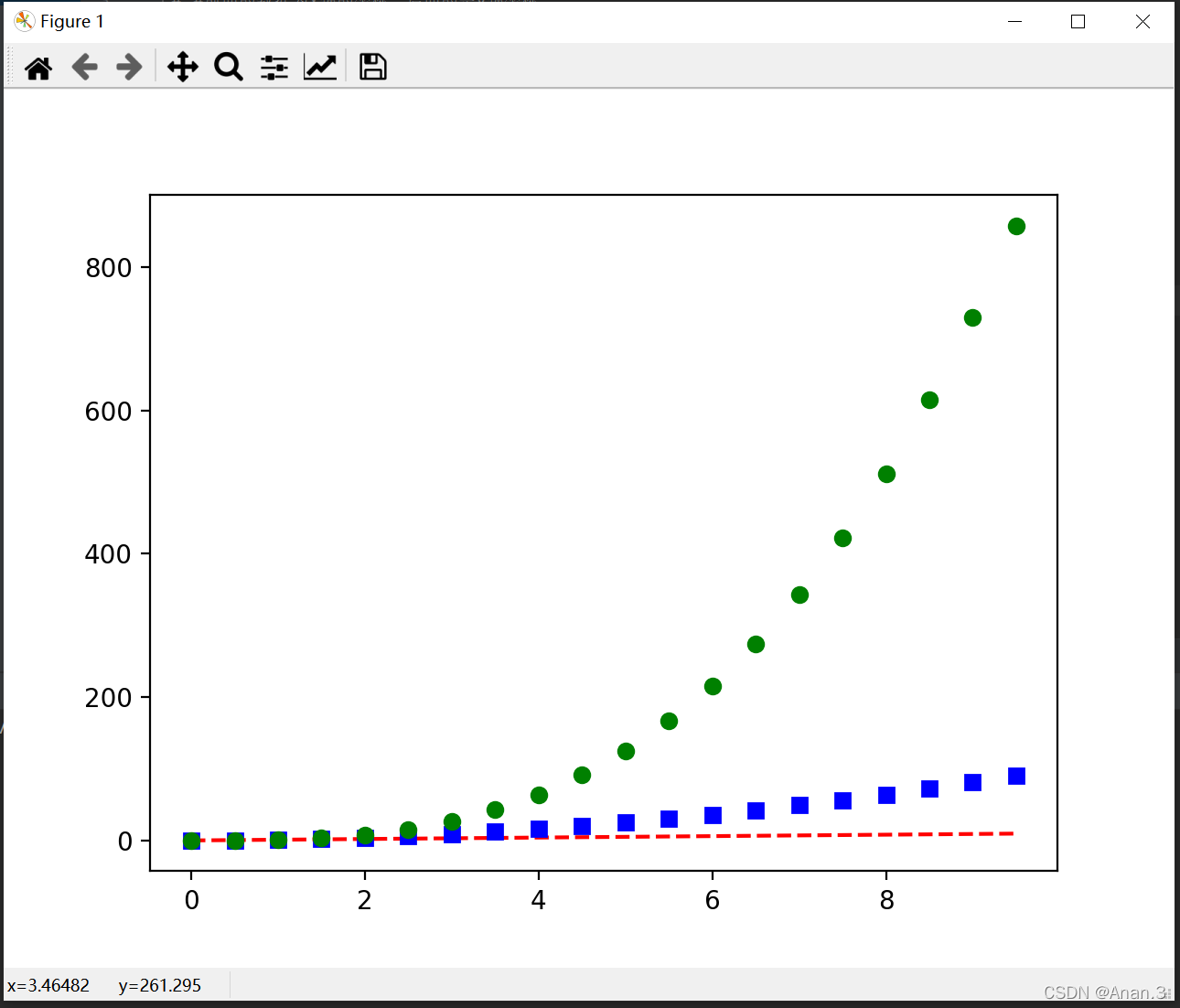Viewport: 1180px width, 1008px height.
Task: Save the figure with the floppy disk icon
Action: tap(372, 67)
